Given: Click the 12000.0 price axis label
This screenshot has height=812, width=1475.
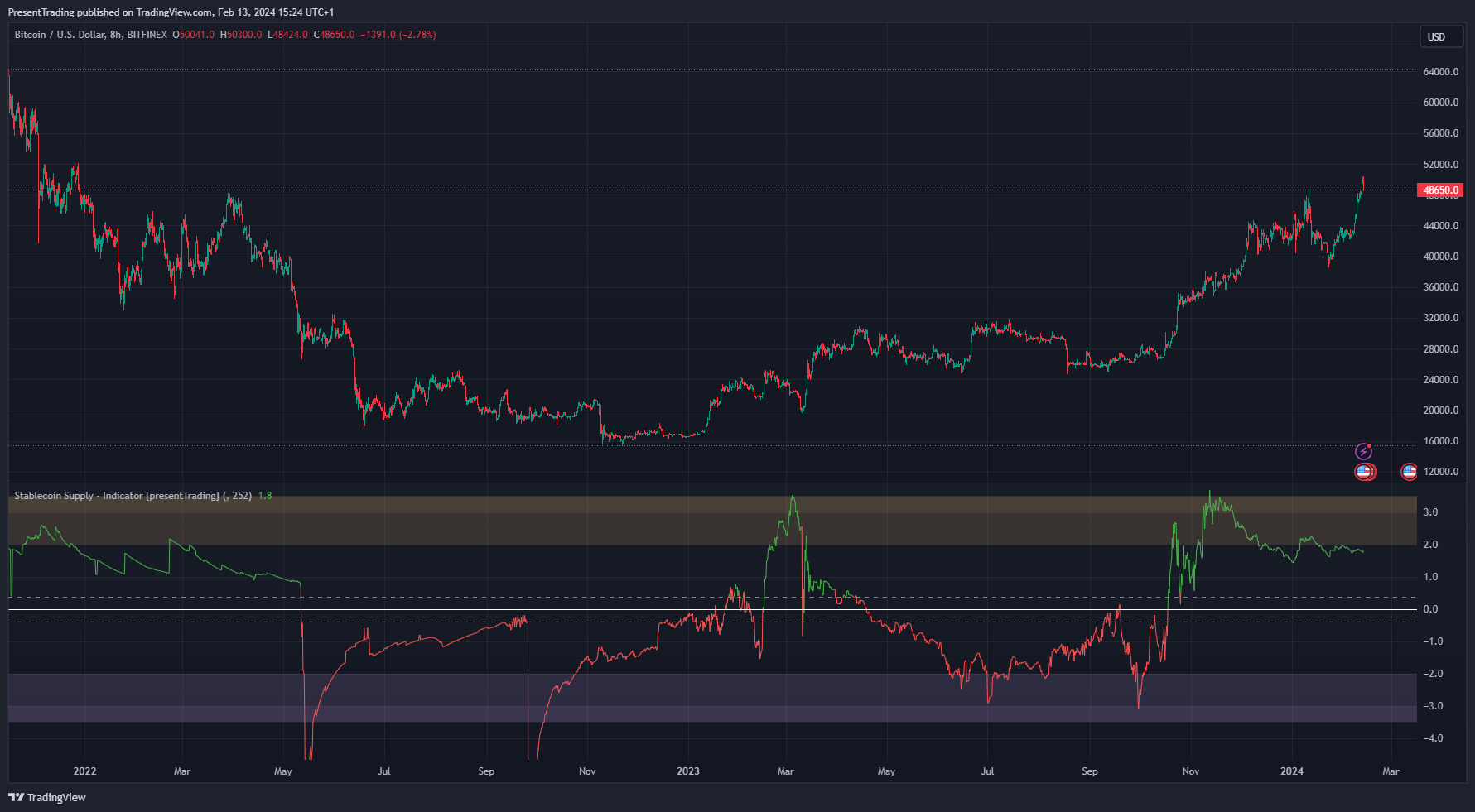Looking at the screenshot, I should pyautogui.click(x=1441, y=472).
